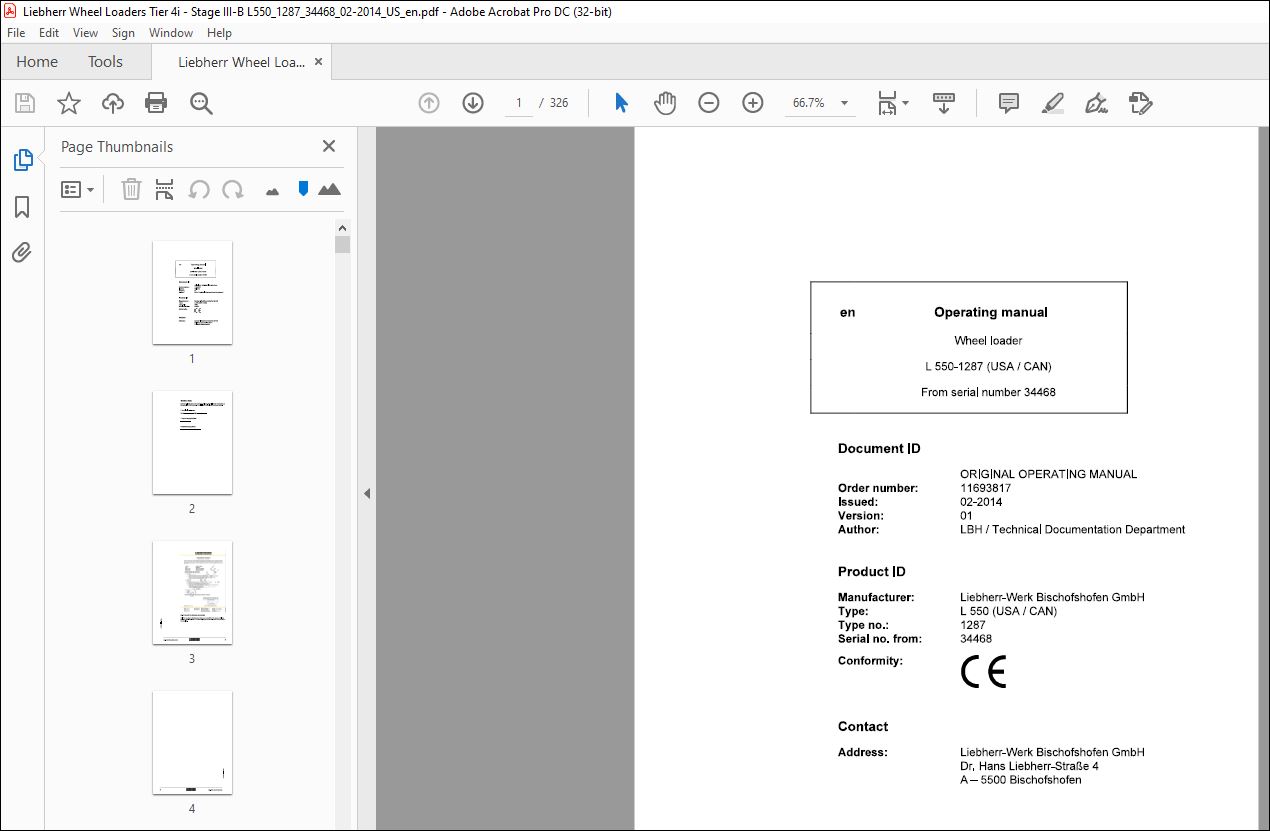The width and height of the screenshot is (1270, 831).
Task: Open the Edit menu
Action: (49, 33)
